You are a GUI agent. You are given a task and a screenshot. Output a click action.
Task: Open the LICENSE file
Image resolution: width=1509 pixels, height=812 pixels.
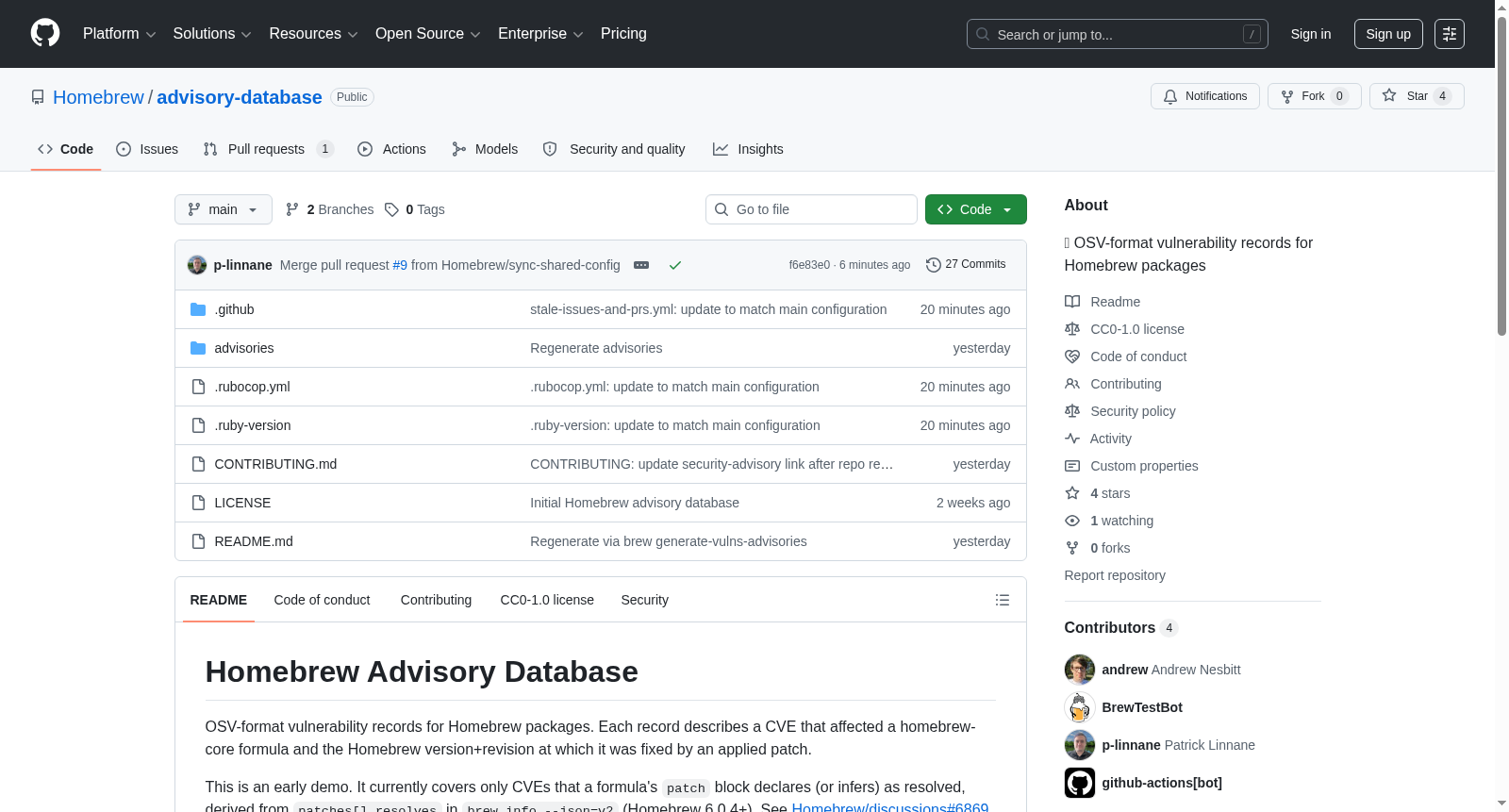(x=242, y=503)
